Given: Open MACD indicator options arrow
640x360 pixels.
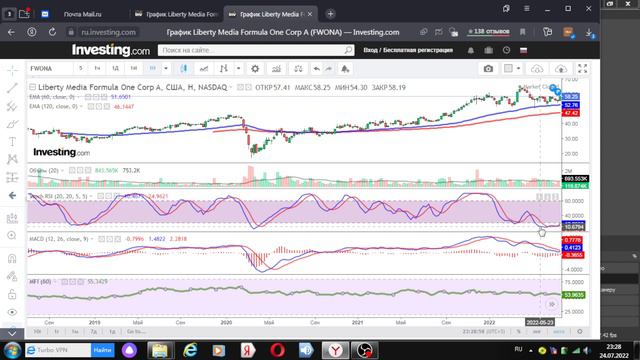Looking at the screenshot, I should (92, 239).
